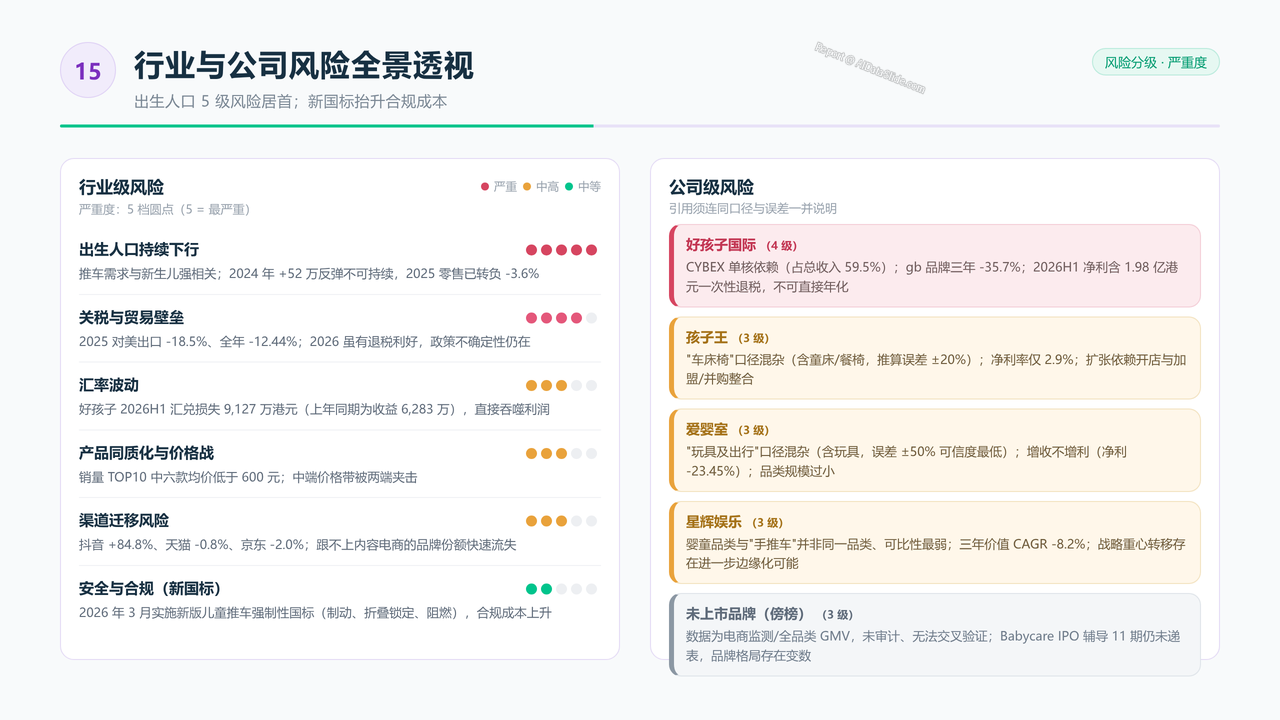Click the 公司级风险 panel heading

(711, 187)
